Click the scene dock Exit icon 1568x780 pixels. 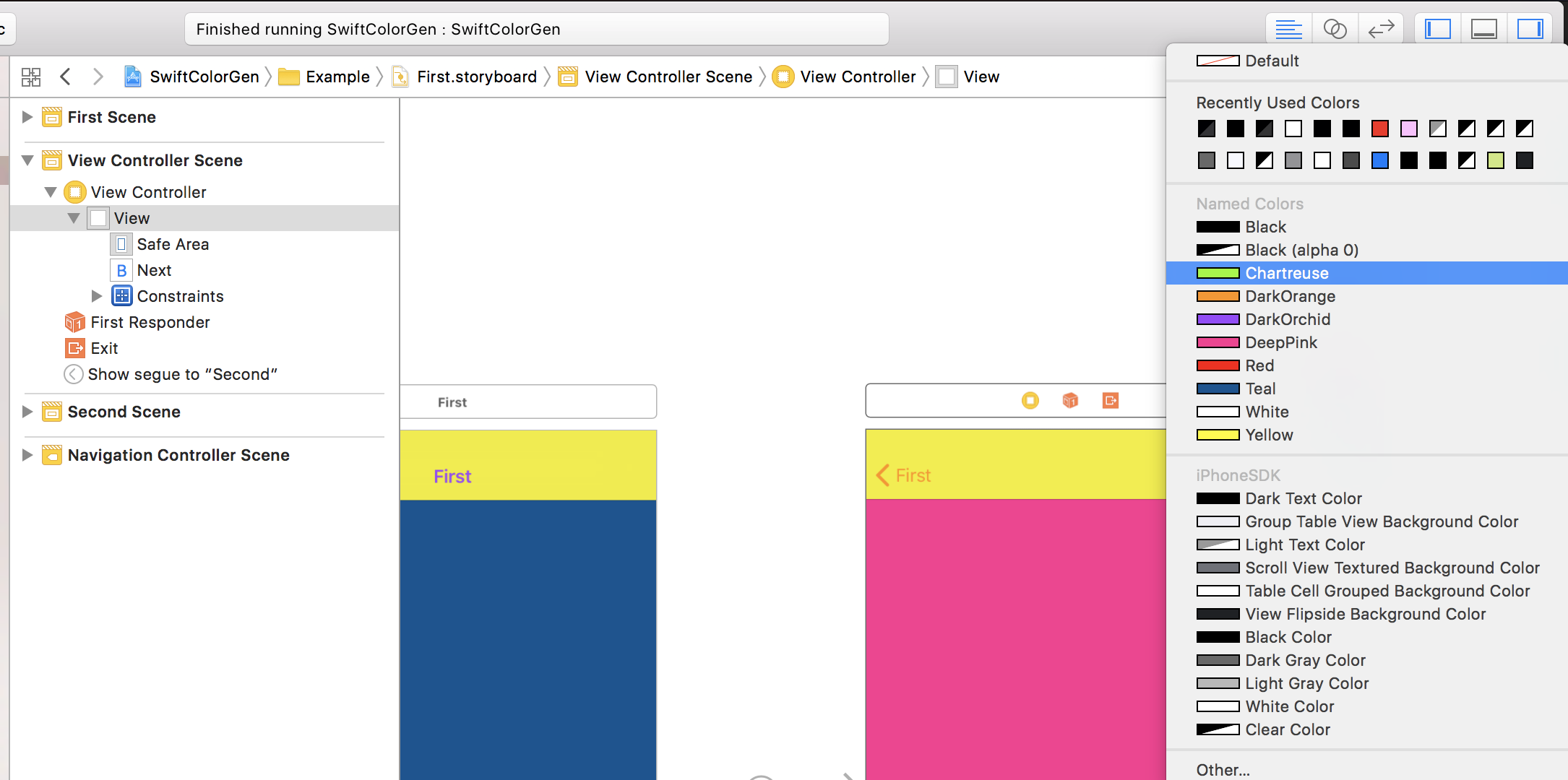pos(1111,400)
